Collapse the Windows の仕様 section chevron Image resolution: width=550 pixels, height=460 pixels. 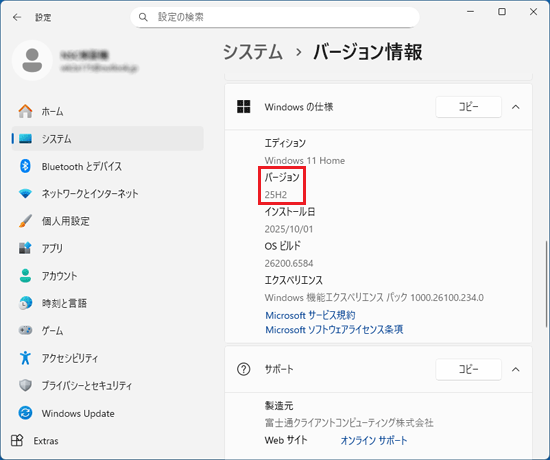(x=516, y=107)
